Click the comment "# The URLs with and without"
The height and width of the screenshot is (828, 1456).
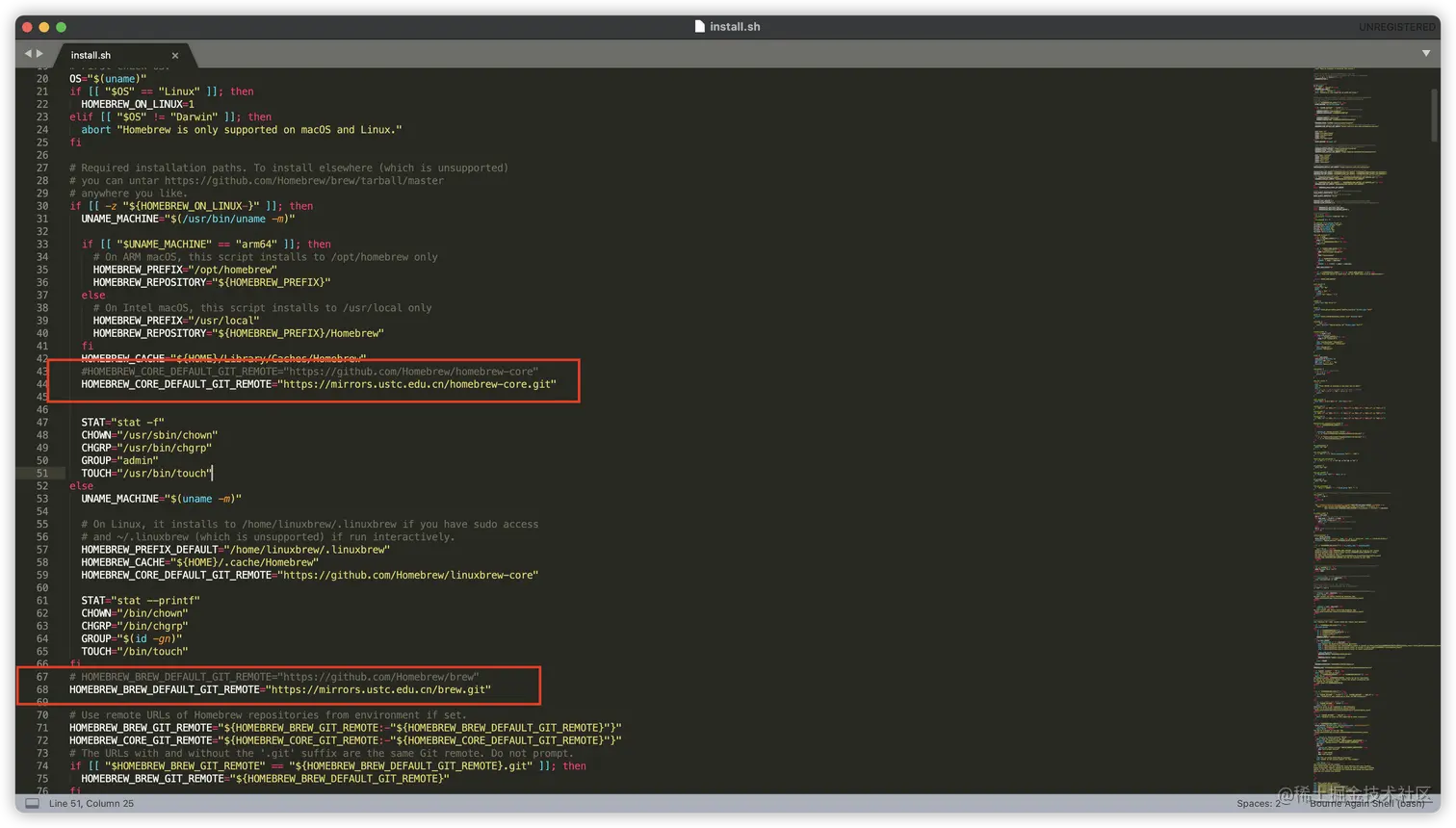[x=322, y=754]
